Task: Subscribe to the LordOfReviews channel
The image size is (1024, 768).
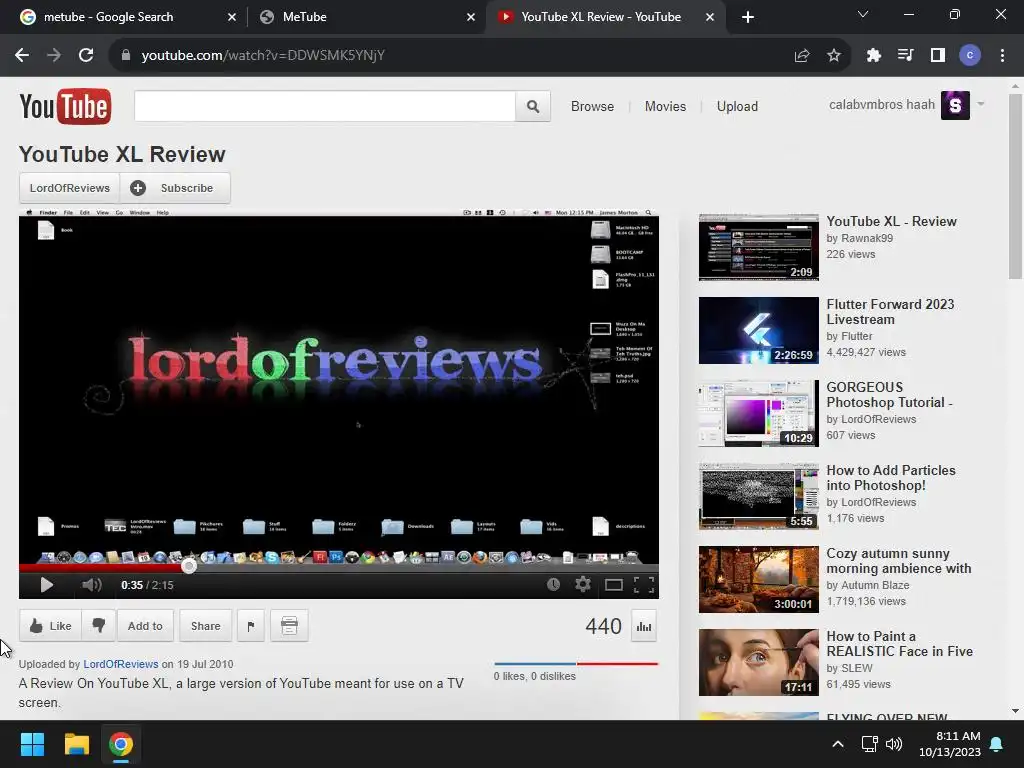Action: [x=175, y=188]
